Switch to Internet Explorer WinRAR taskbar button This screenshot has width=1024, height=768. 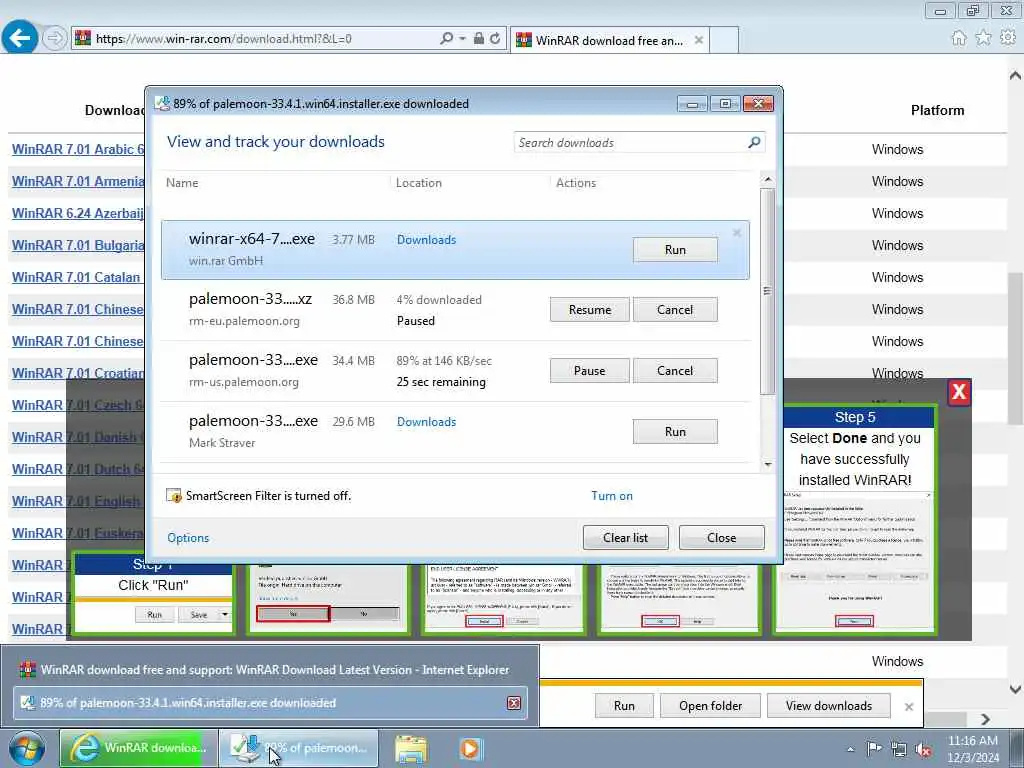click(138, 748)
